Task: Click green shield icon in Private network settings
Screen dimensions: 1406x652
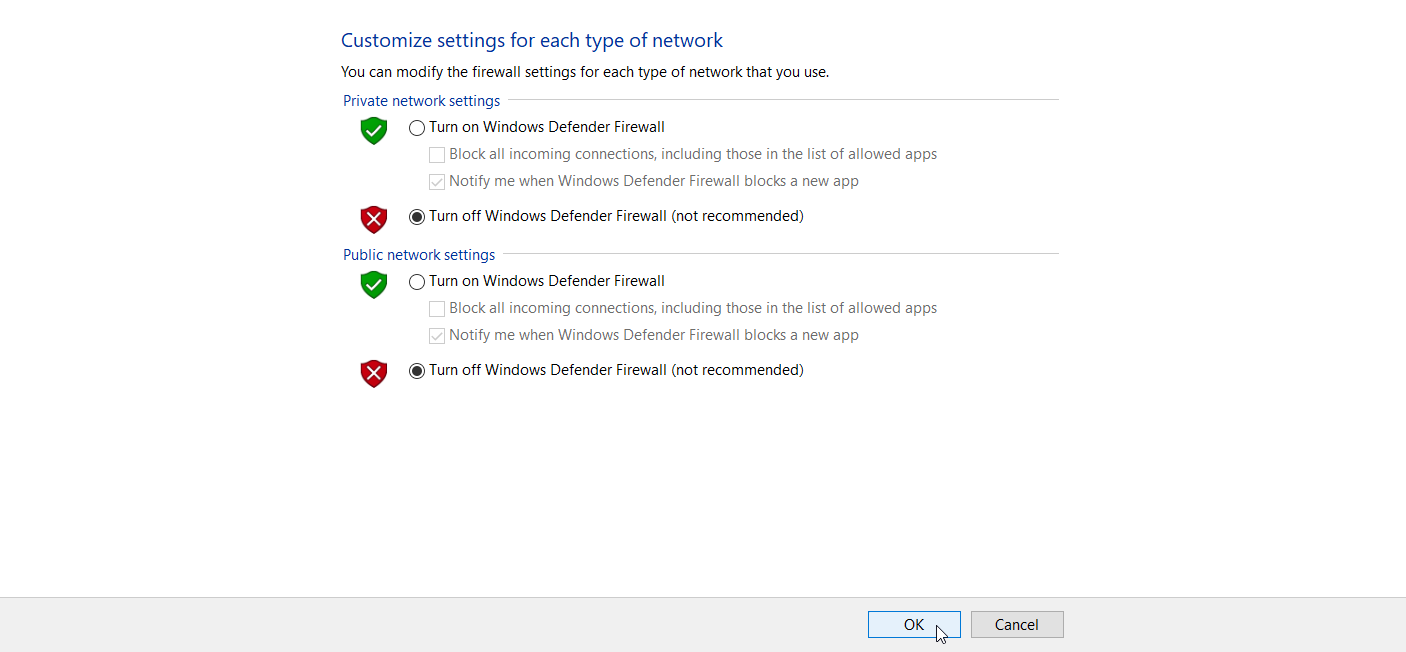Action: pos(374,130)
